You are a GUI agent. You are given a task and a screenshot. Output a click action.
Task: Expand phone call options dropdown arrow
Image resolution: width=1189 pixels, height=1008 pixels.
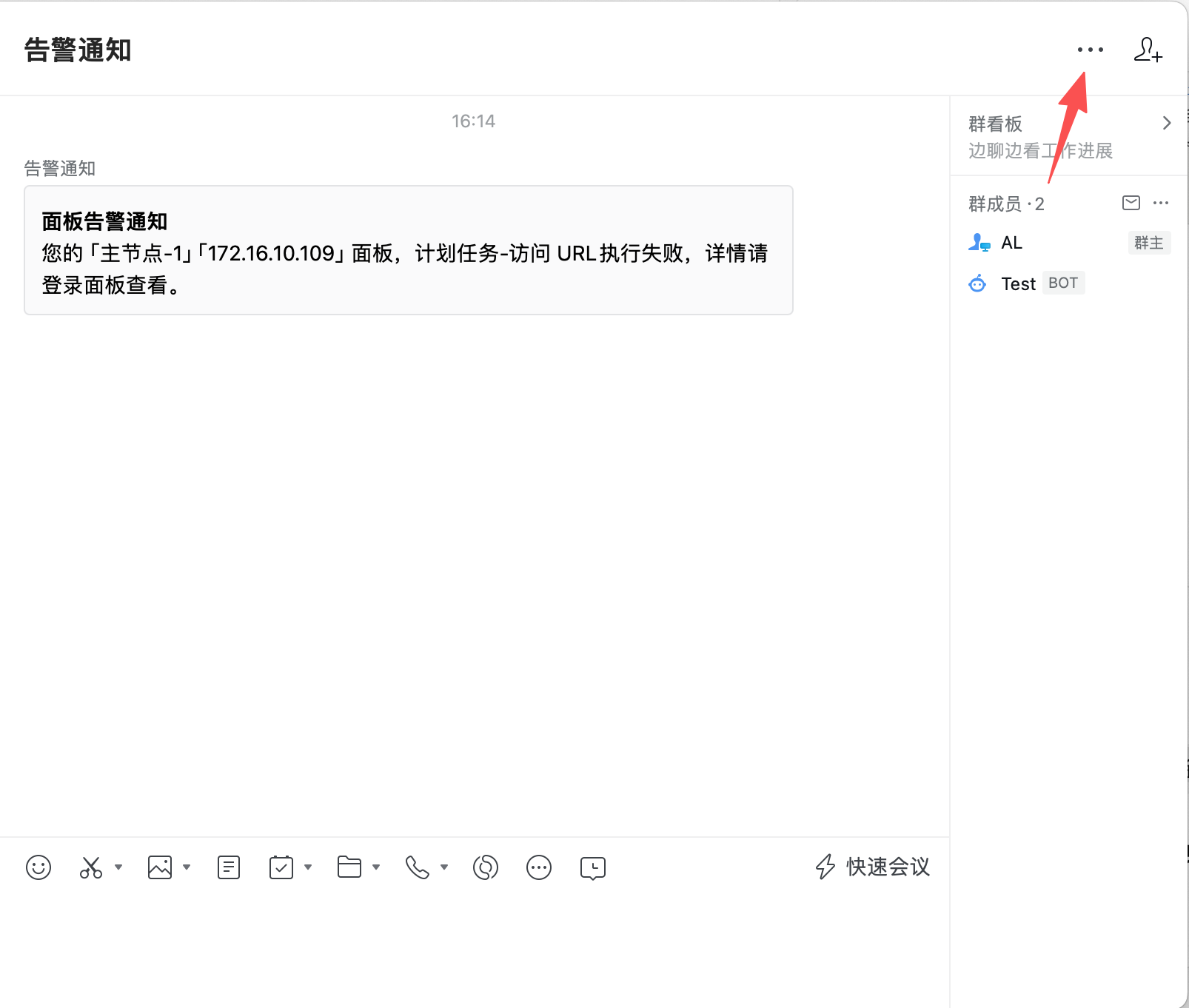[x=444, y=867]
